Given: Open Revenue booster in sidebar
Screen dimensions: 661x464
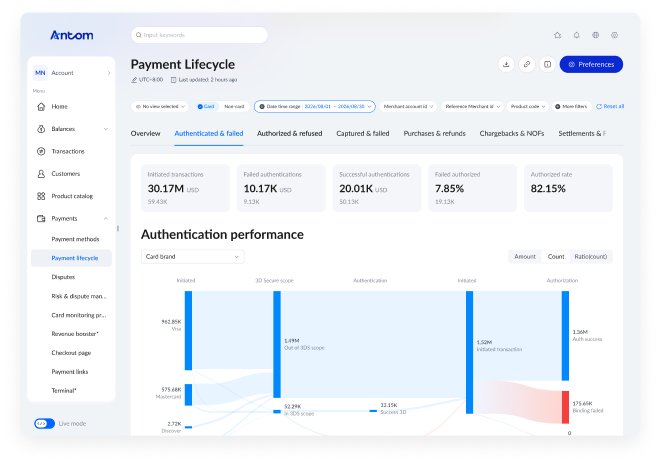Looking at the screenshot, I should pos(75,334).
